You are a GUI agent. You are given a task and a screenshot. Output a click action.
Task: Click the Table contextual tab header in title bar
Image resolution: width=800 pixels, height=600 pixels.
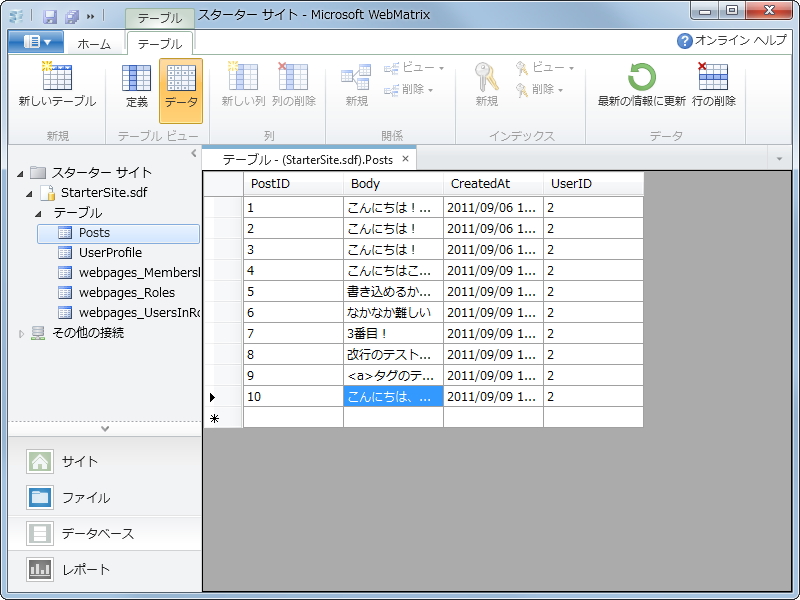pyautogui.click(x=160, y=18)
